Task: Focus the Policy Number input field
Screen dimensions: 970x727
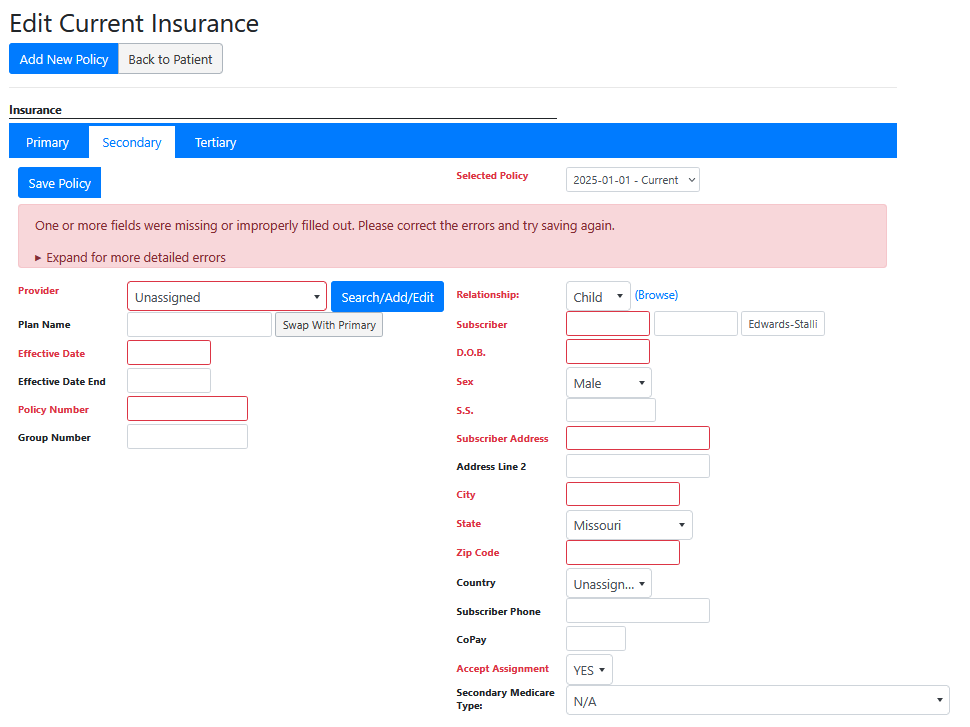Action: [187, 408]
